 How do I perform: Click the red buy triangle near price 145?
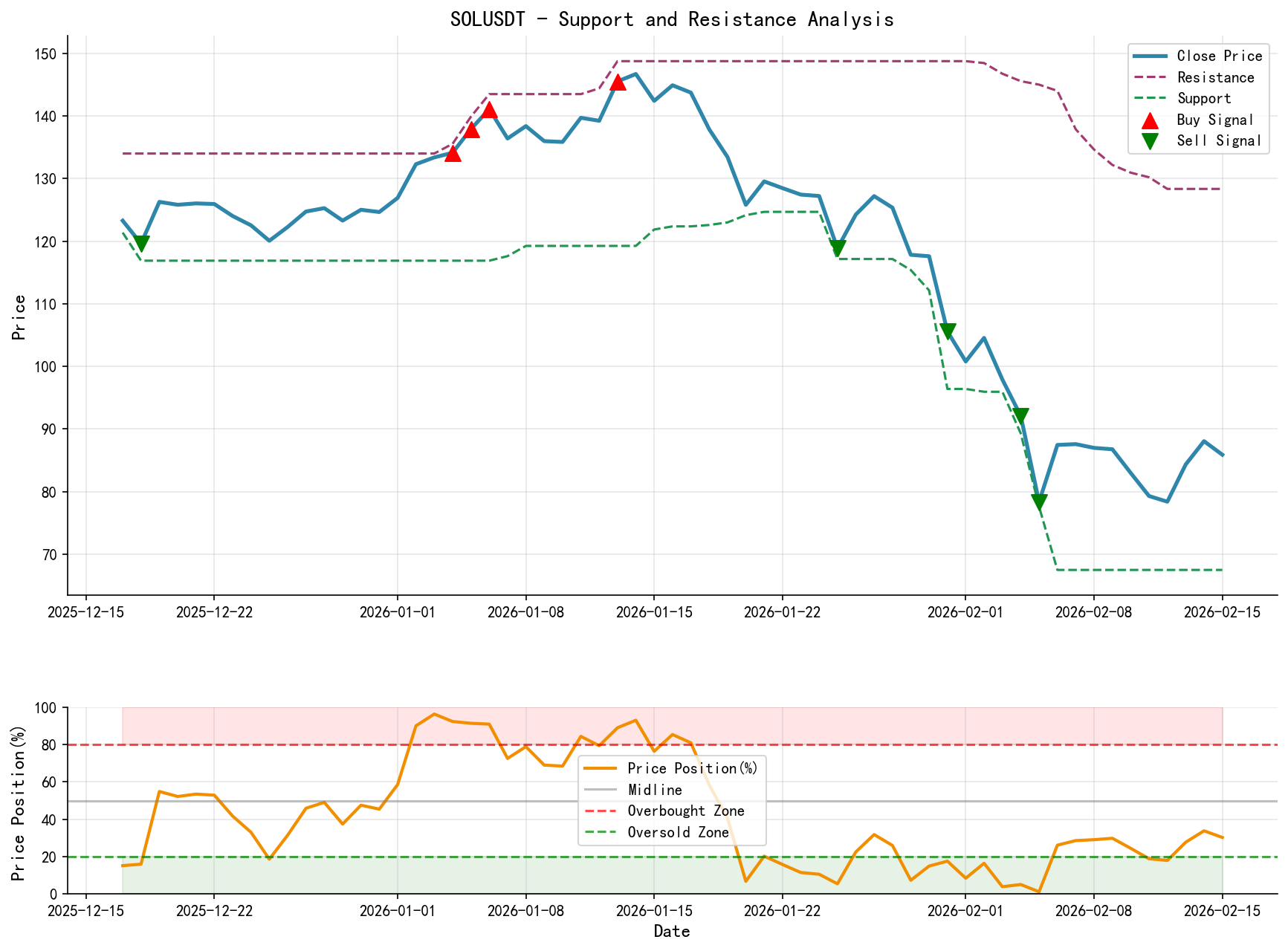pyautogui.click(x=618, y=83)
